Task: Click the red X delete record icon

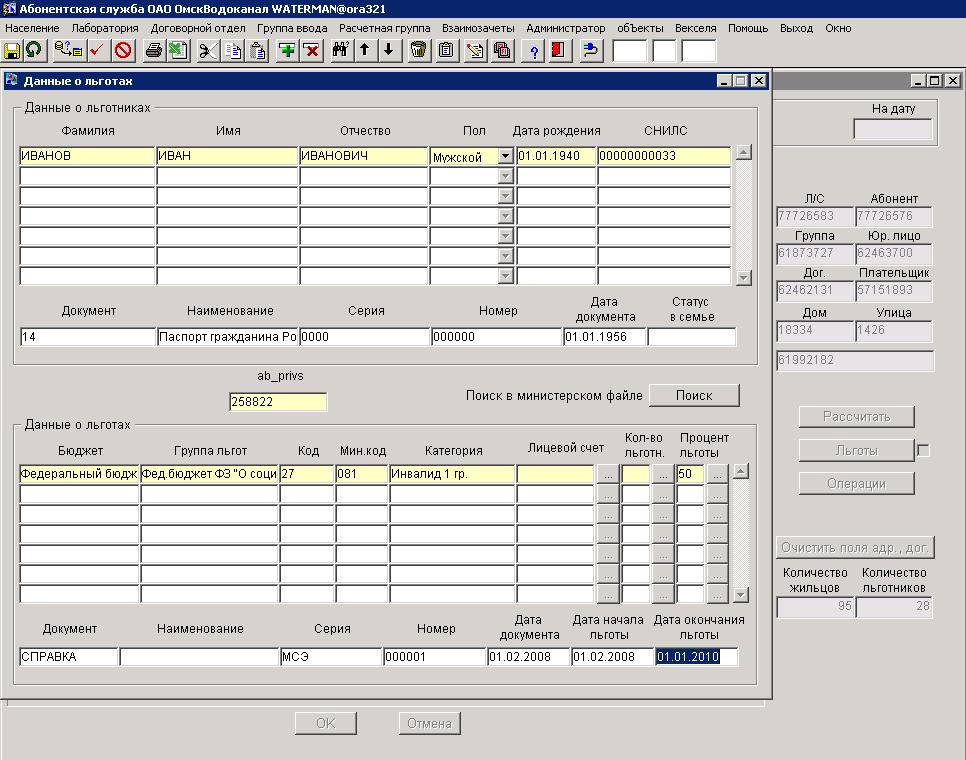Action: (311, 50)
